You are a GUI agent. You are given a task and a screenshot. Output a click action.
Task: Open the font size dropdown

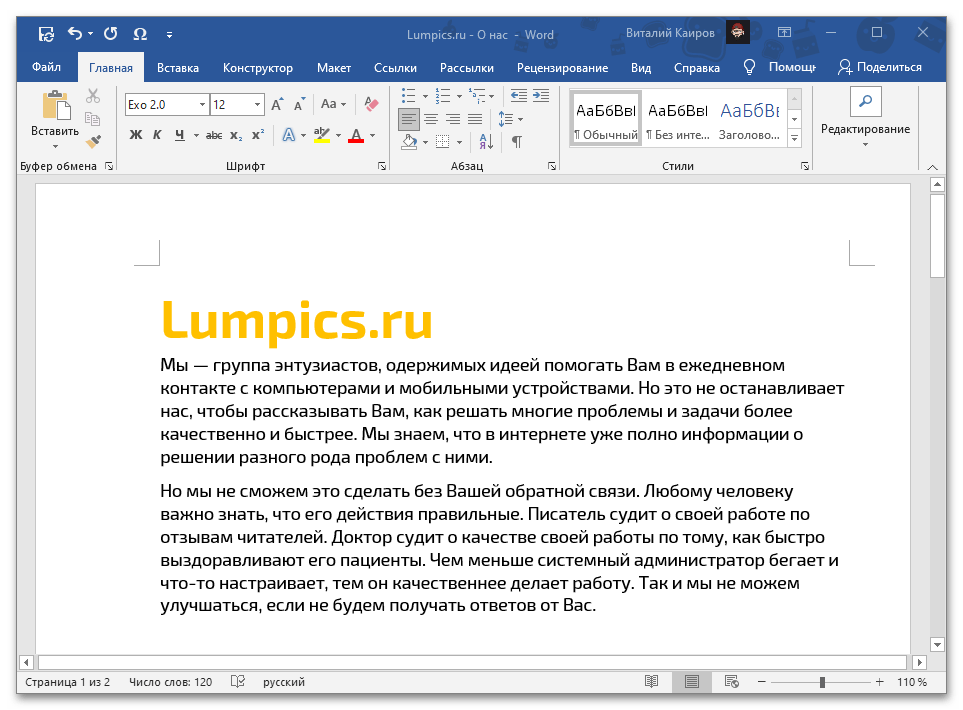tap(257, 104)
